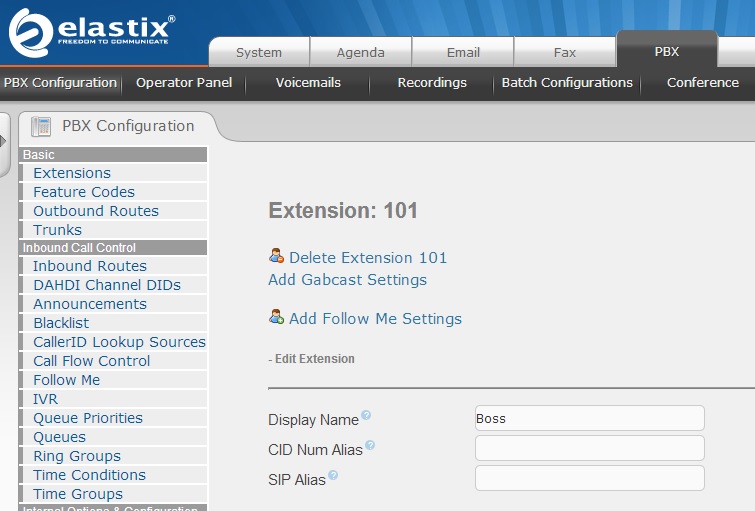Open the Fax tab
The image size is (755, 511).
(565, 52)
